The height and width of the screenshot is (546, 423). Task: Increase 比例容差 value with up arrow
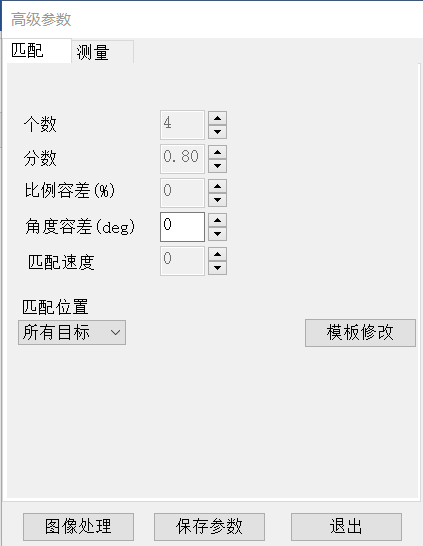click(218, 186)
